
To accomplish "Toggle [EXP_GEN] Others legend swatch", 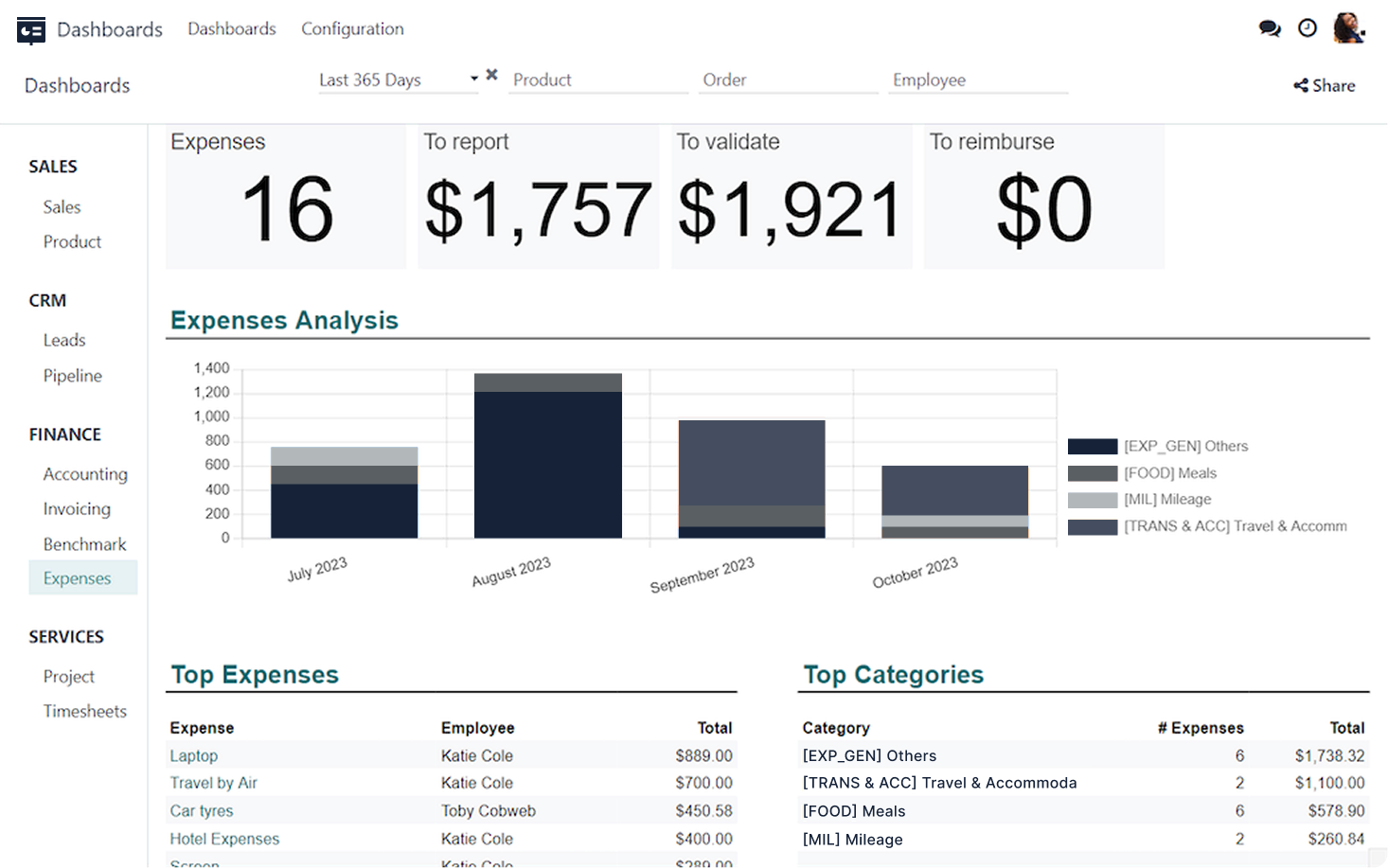I will pos(1092,446).
